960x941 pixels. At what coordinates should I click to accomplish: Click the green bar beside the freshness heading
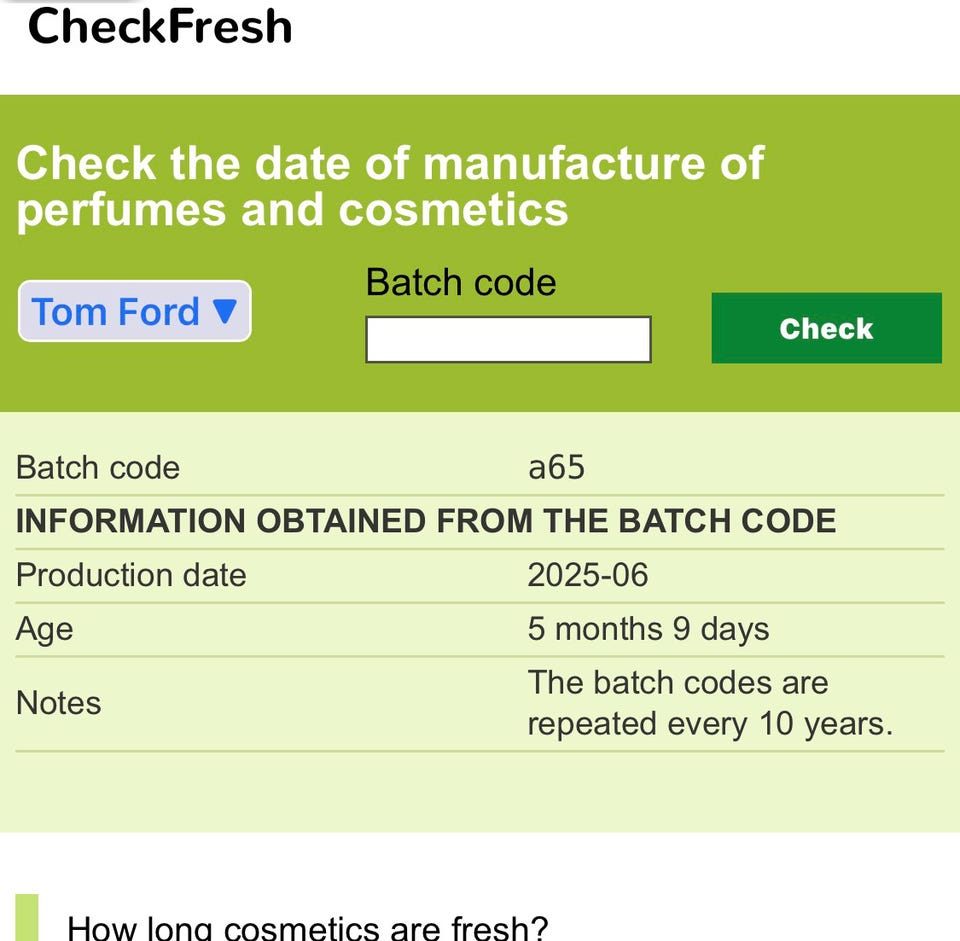pos(27,920)
